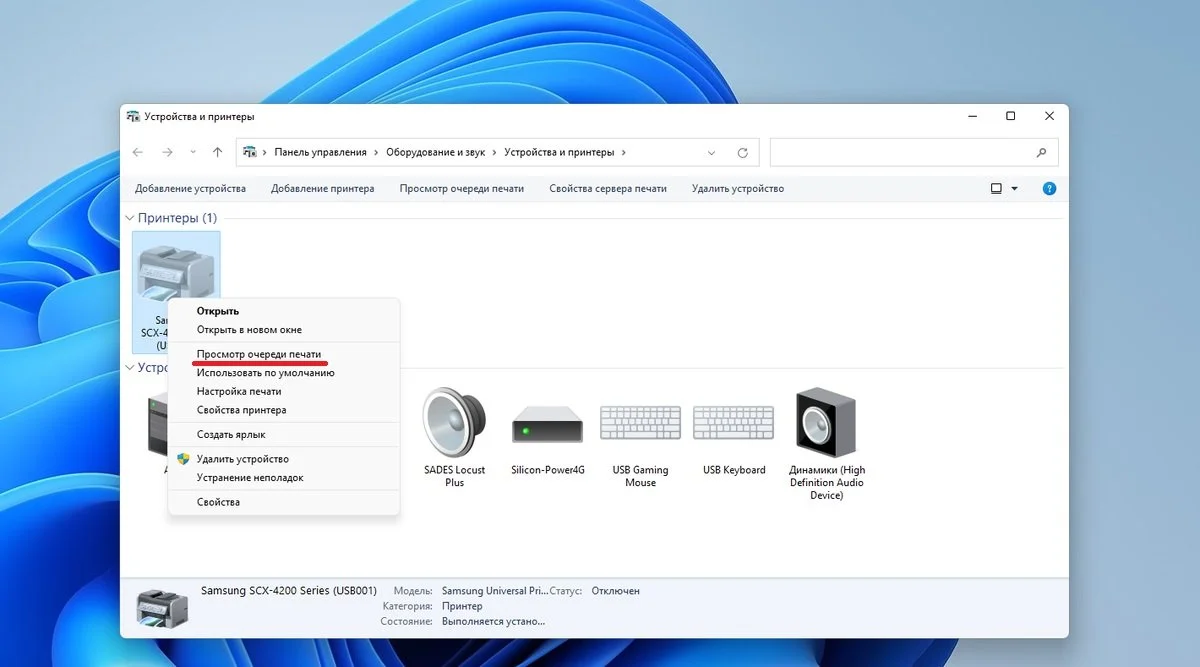The height and width of the screenshot is (667, 1200).
Task: Click Оборудование и звук breadcrumb link
Action: click(435, 153)
